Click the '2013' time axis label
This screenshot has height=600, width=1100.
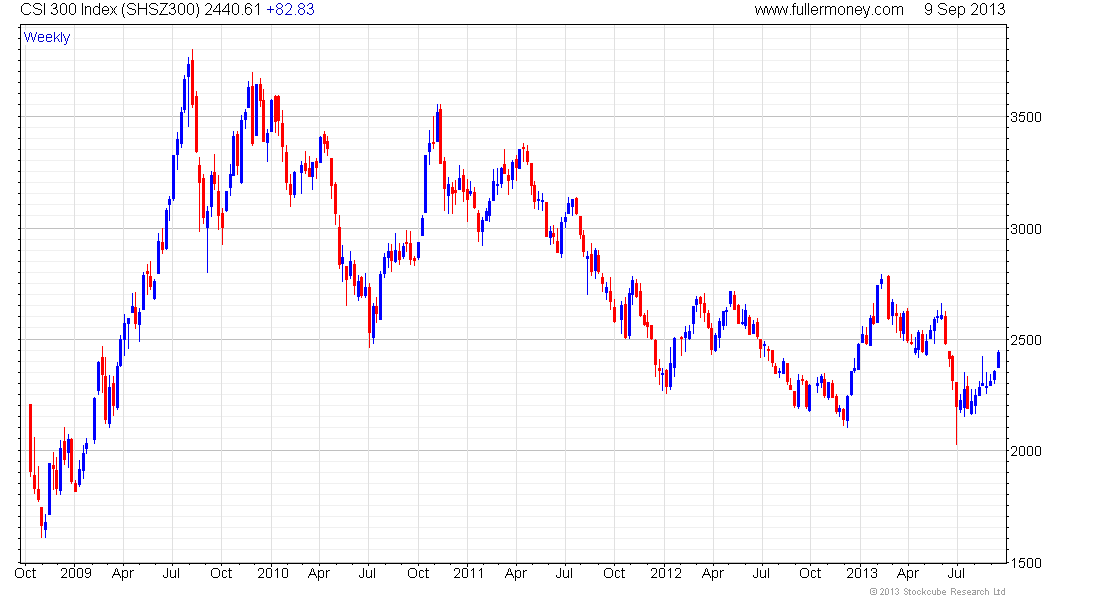861,573
